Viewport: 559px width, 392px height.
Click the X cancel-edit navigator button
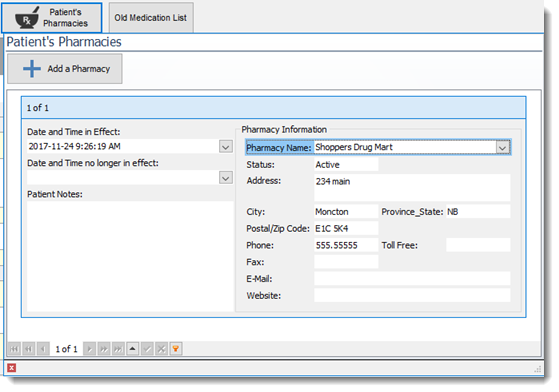click(x=161, y=349)
